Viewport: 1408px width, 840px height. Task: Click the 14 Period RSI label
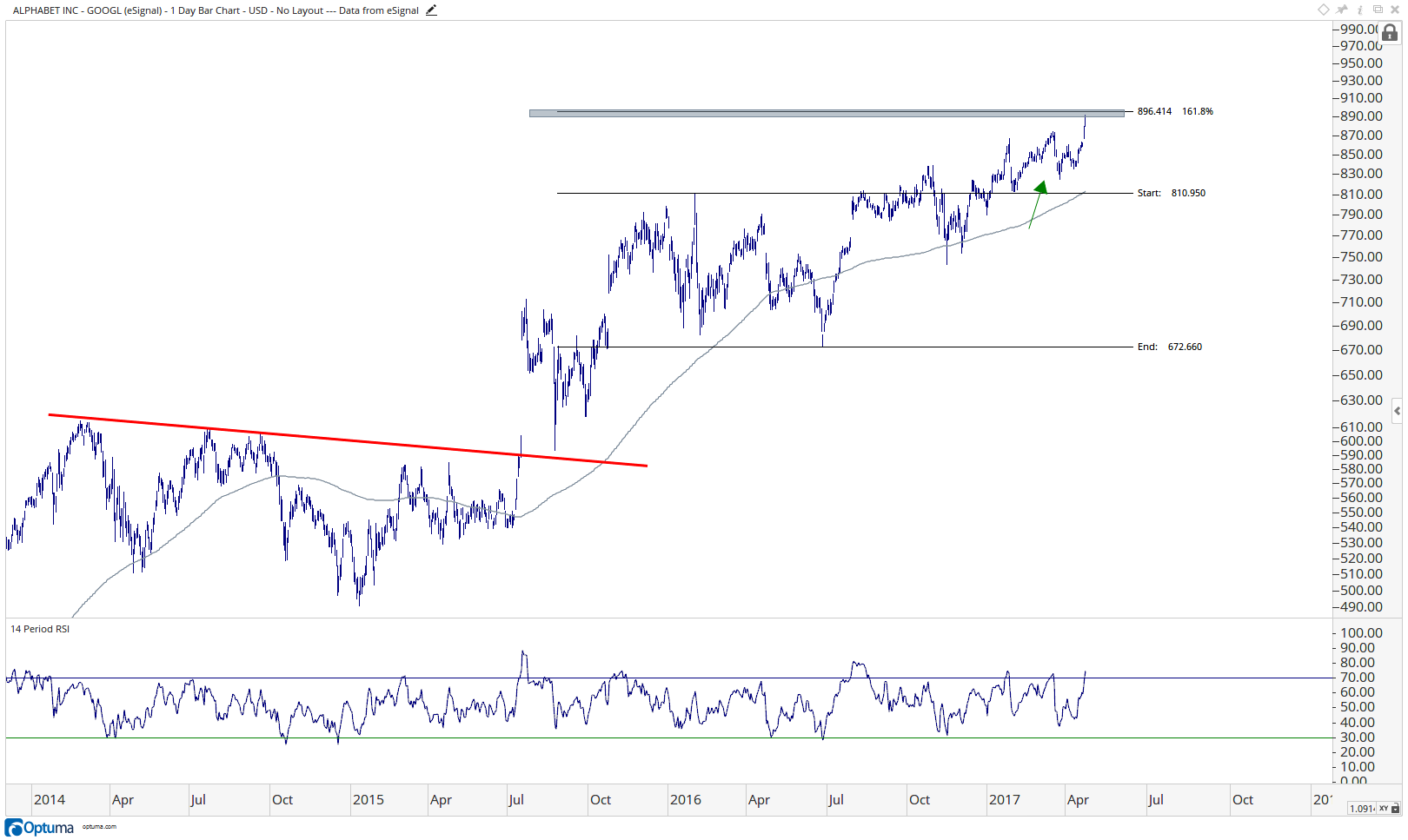pyautogui.click(x=40, y=629)
